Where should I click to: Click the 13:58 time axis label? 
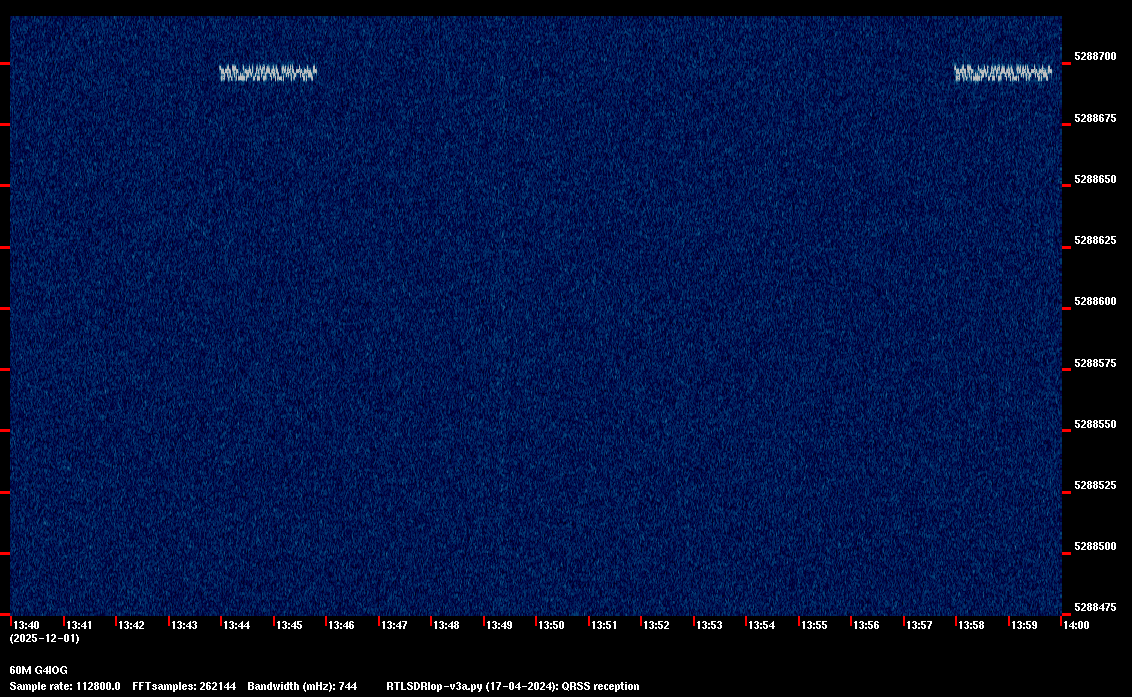tap(972, 625)
